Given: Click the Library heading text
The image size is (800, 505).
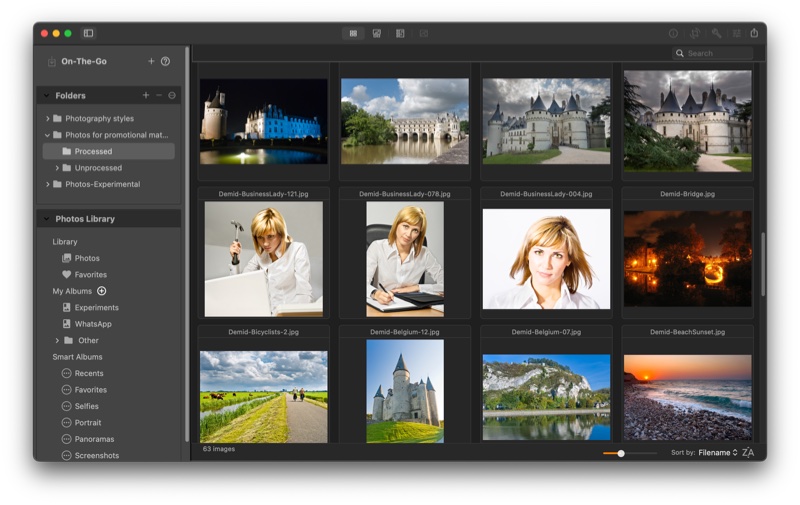Looking at the screenshot, I should pos(65,242).
